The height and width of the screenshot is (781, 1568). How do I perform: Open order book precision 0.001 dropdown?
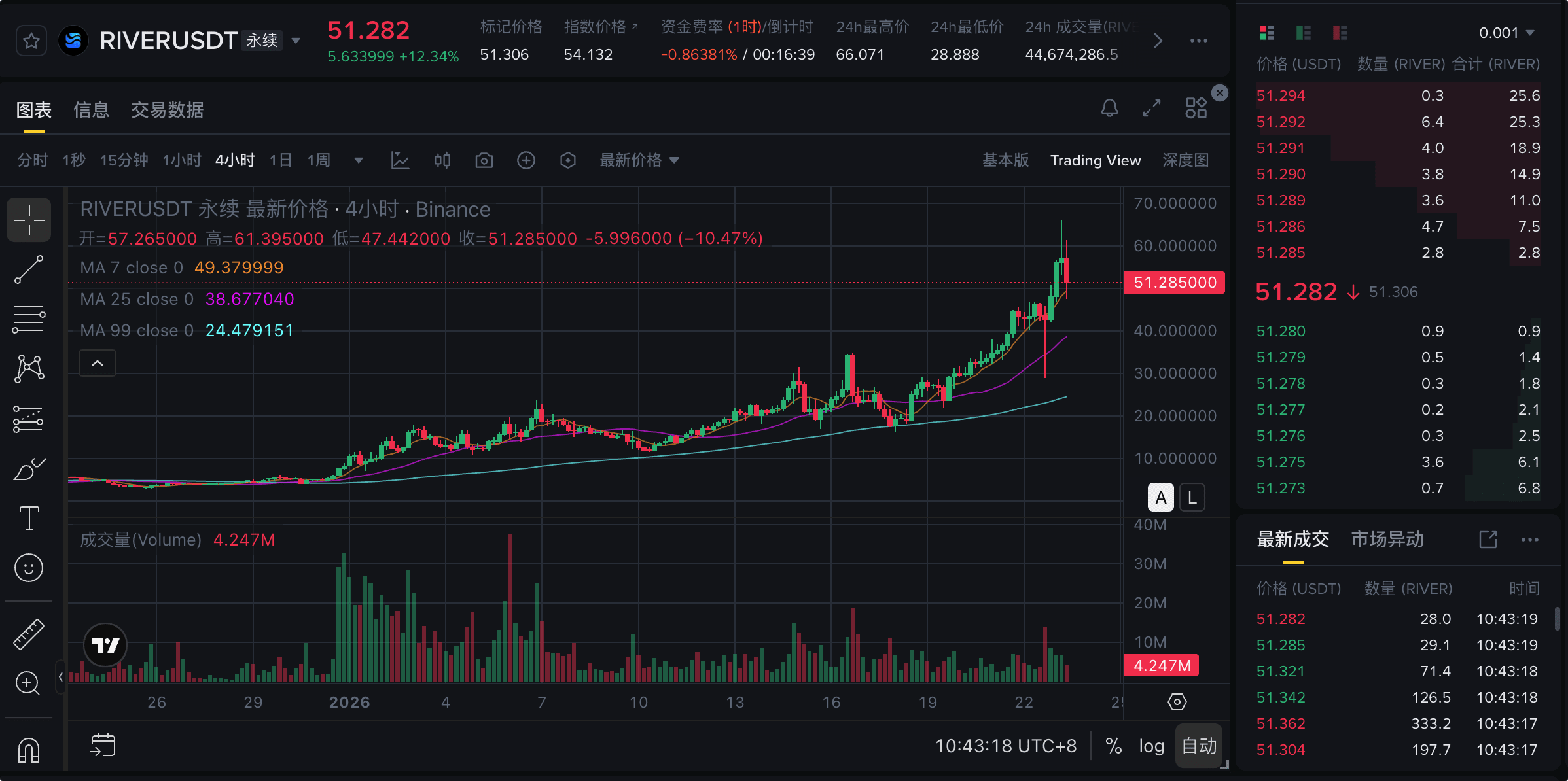click(x=1506, y=33)
